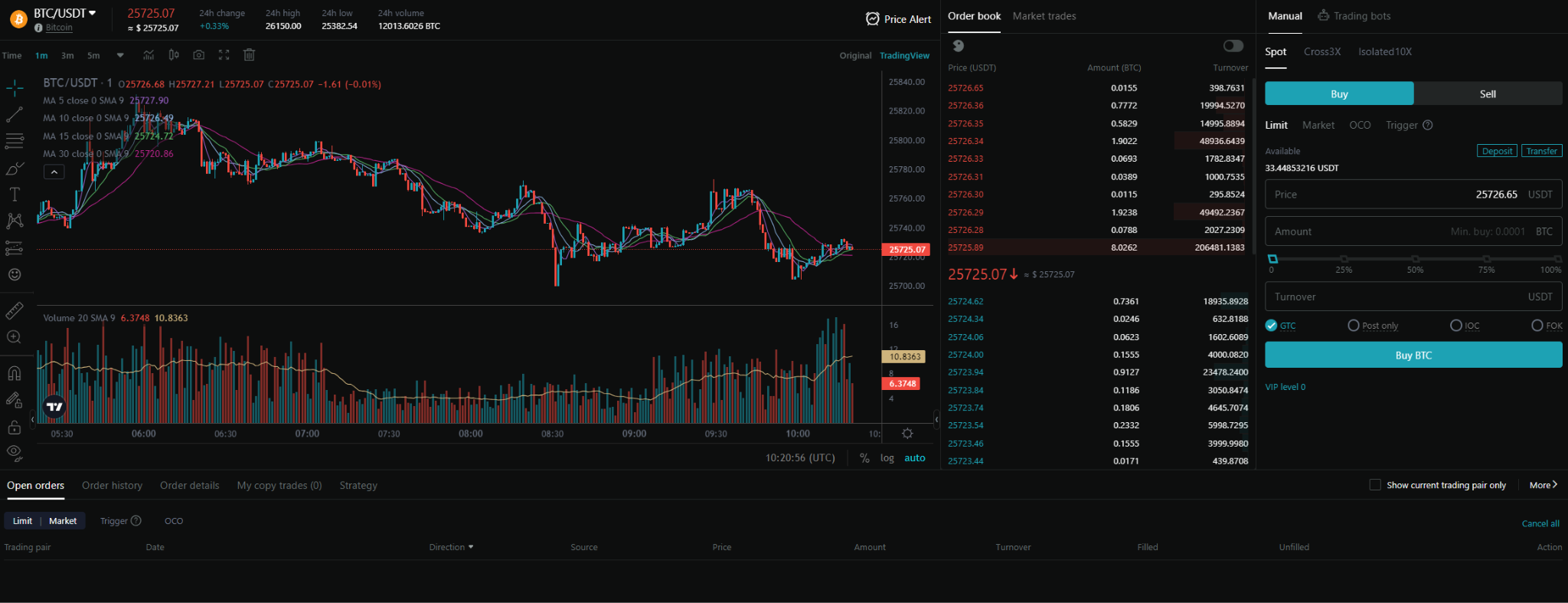Collapse chart left toolbar arrow

(32, 419)
